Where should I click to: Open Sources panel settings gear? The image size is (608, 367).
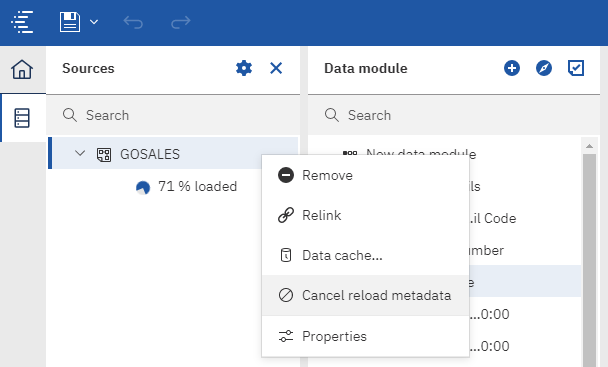(244, 68)
